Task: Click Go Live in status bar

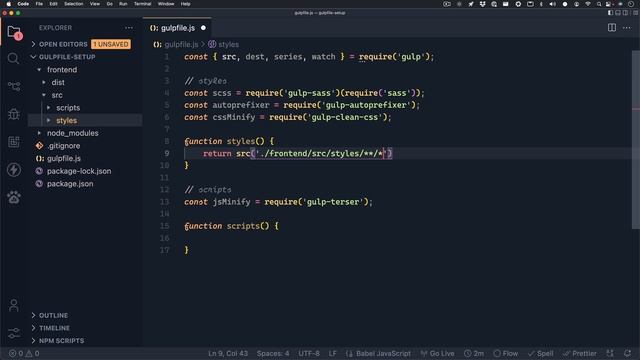Action: click(437, 353)
